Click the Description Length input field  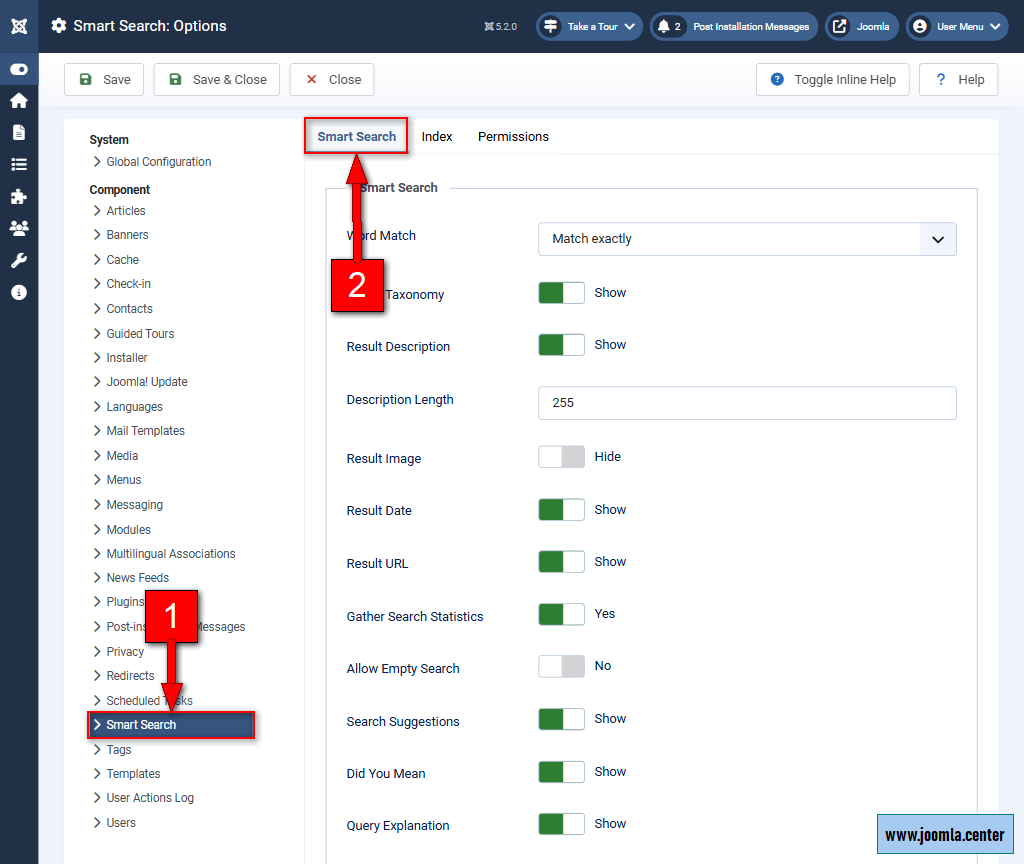(x=747, y=403)
